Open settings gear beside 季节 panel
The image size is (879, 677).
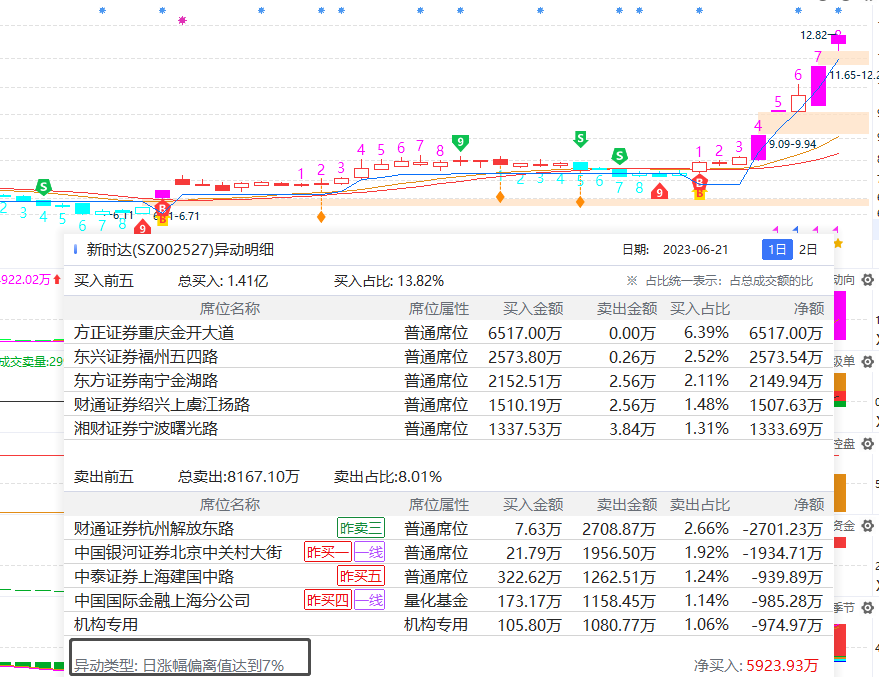point(867,608)
